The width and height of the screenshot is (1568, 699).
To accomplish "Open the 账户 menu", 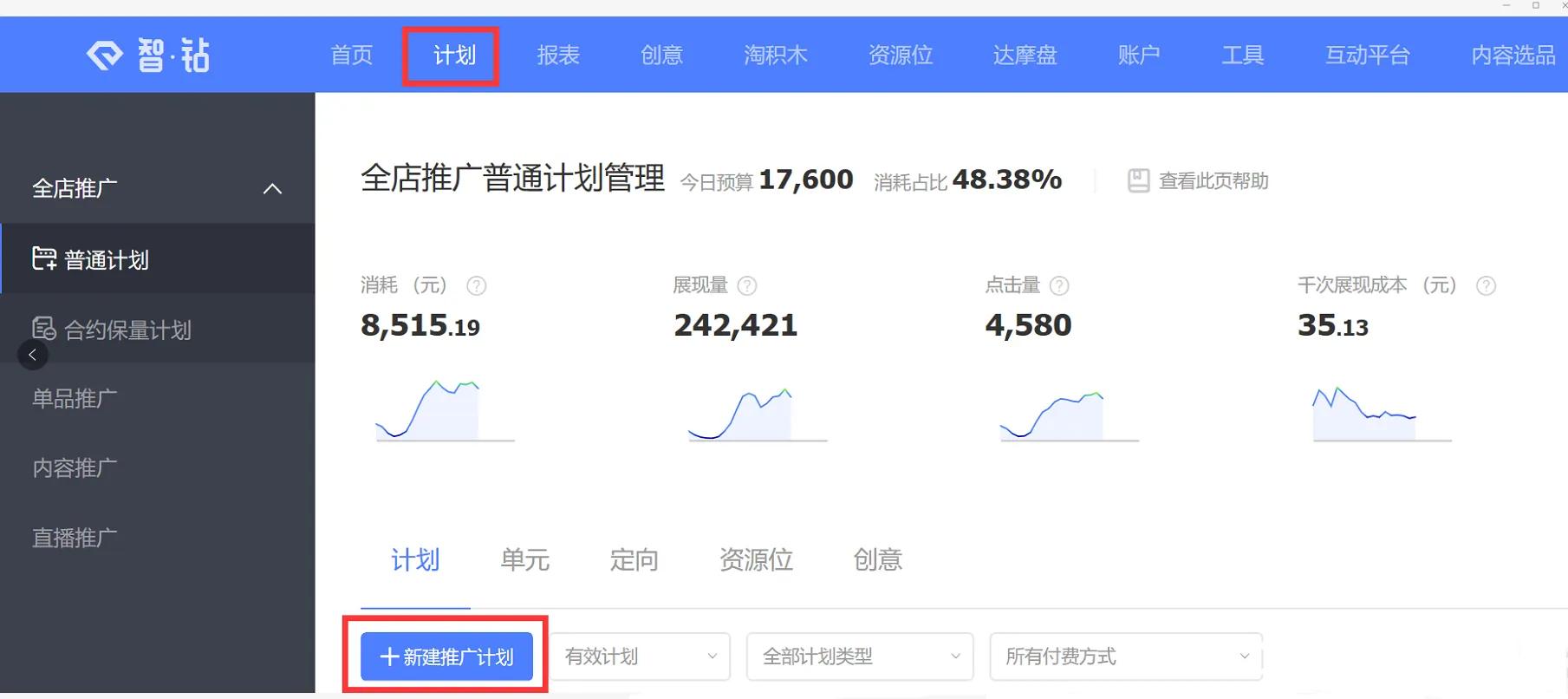I will point(1139,56).
